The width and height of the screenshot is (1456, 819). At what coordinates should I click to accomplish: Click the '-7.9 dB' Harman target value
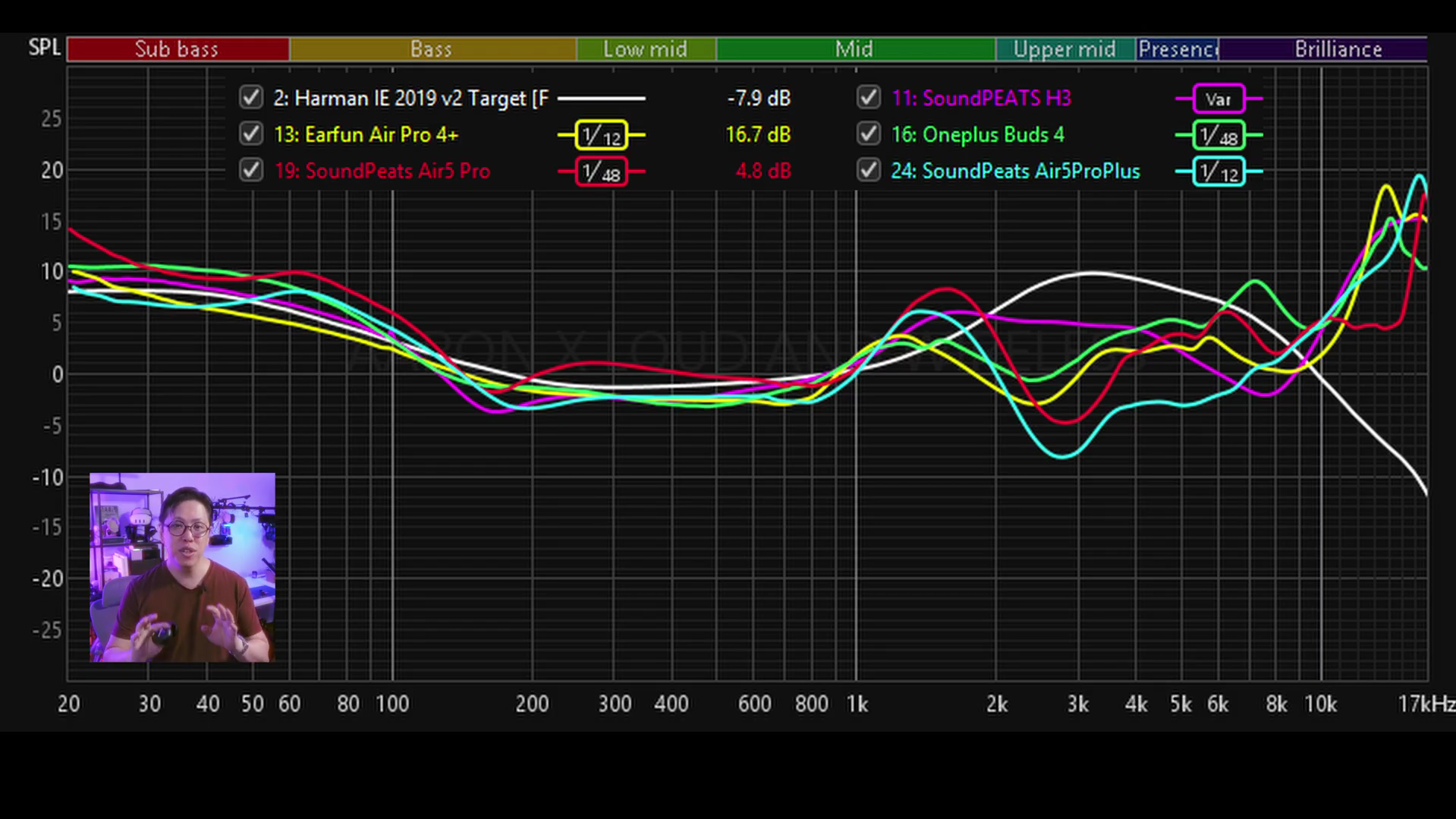tap(759, 99)
